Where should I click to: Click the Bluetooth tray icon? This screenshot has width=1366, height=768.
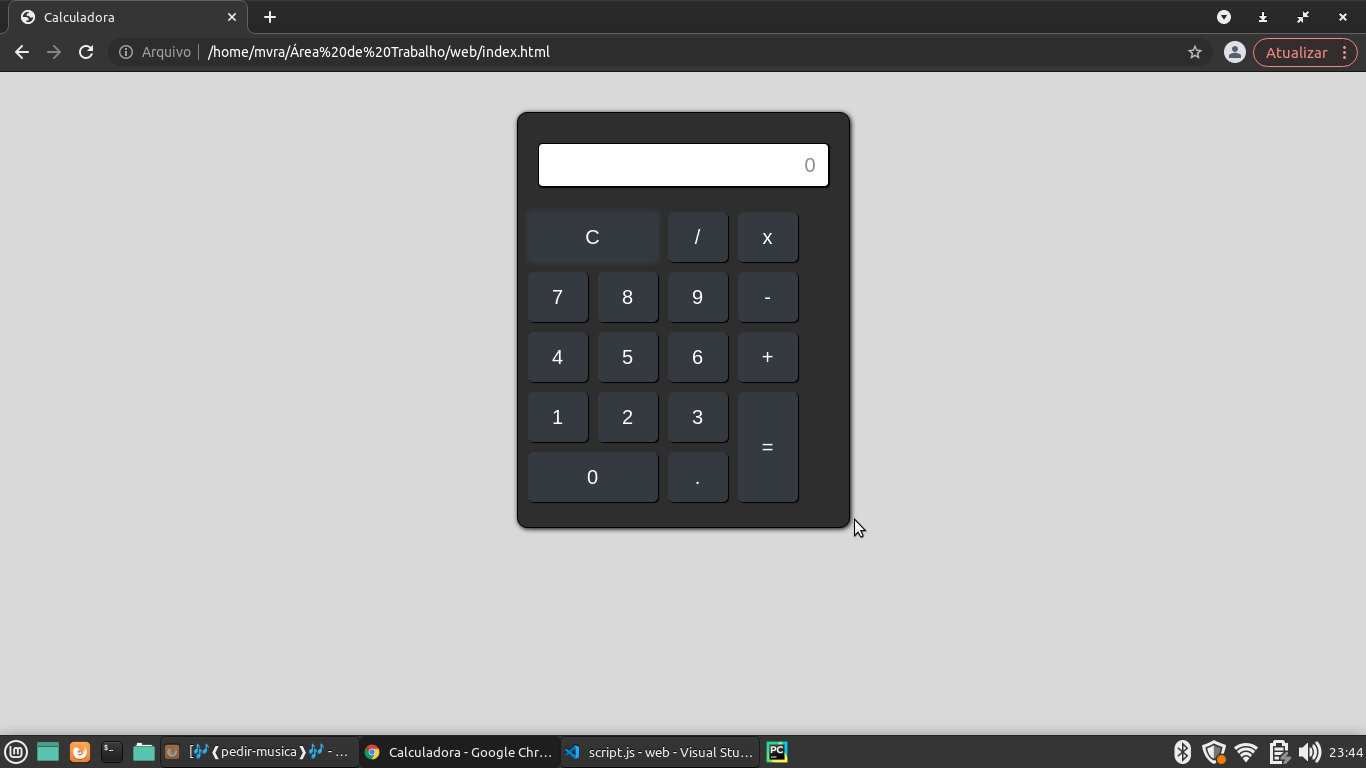pos(1182,751)
